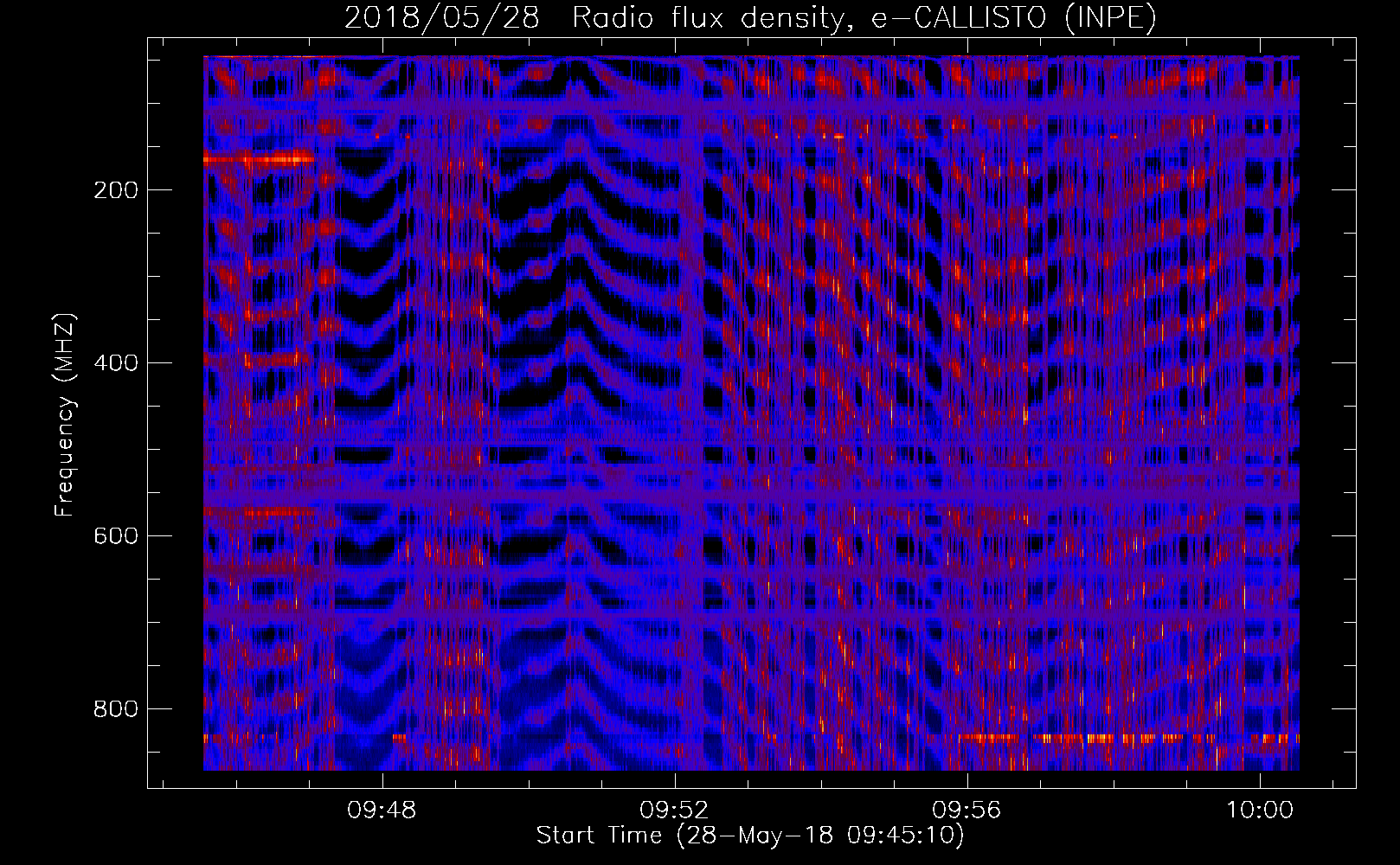Screen dimensions: 1400x865
Task: Click the 400 frequency tick label
Action: point(116,363)
